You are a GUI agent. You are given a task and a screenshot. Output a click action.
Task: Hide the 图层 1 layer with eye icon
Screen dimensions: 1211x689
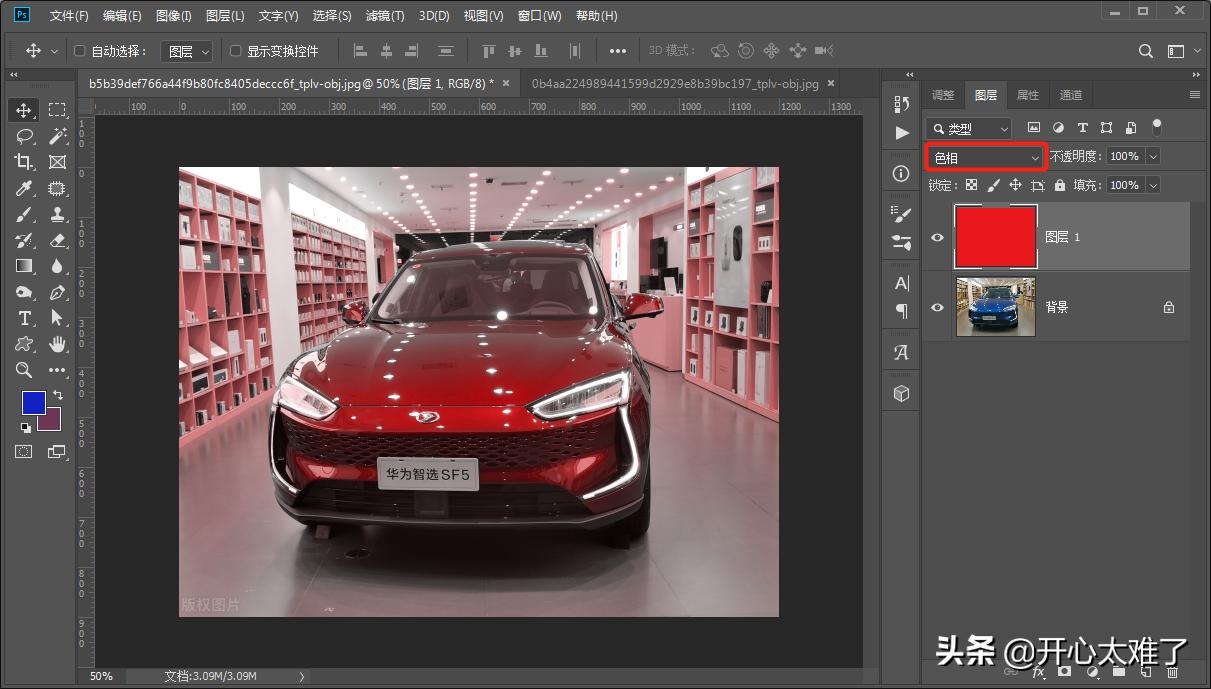tap(937, 237)
